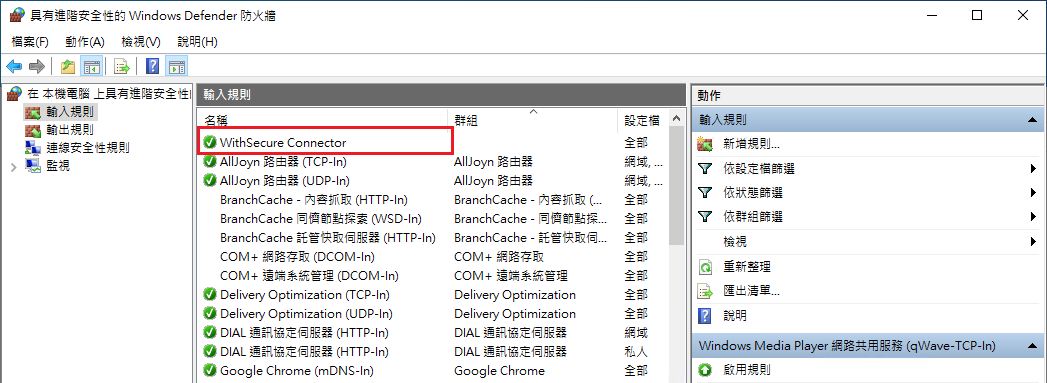Open the 檔案(F) menu

point(30,41)
